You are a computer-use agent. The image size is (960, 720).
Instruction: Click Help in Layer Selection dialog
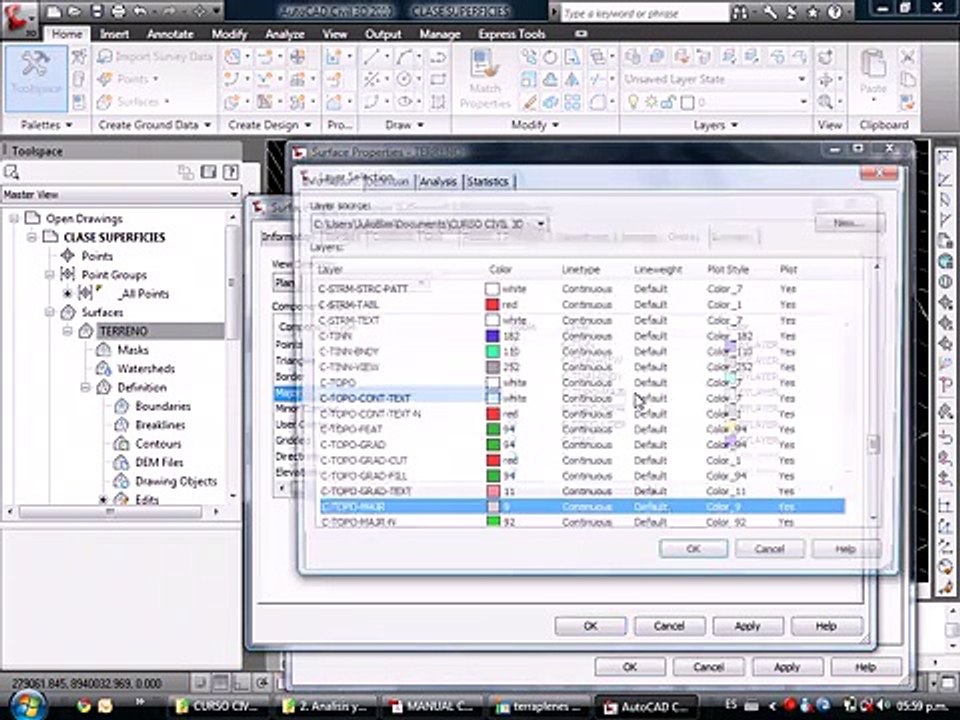[846, 549]
